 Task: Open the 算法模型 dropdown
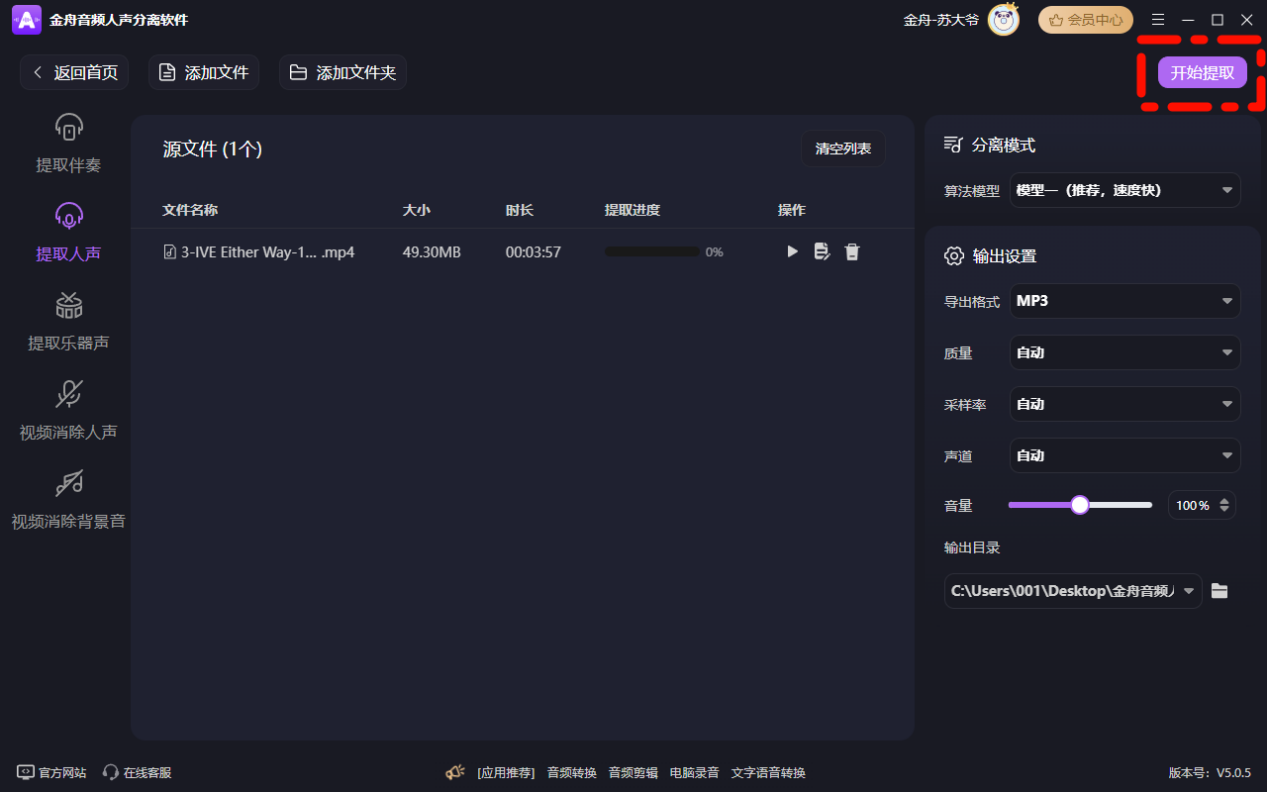coord(1125,190)
